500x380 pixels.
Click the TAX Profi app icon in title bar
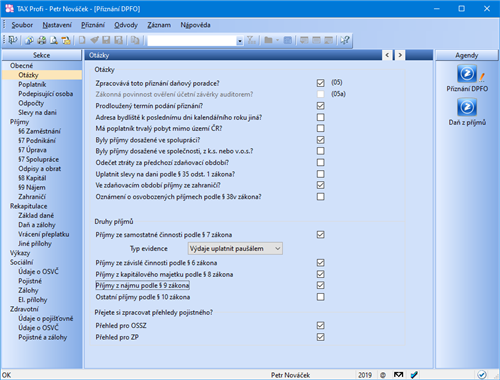9,9
